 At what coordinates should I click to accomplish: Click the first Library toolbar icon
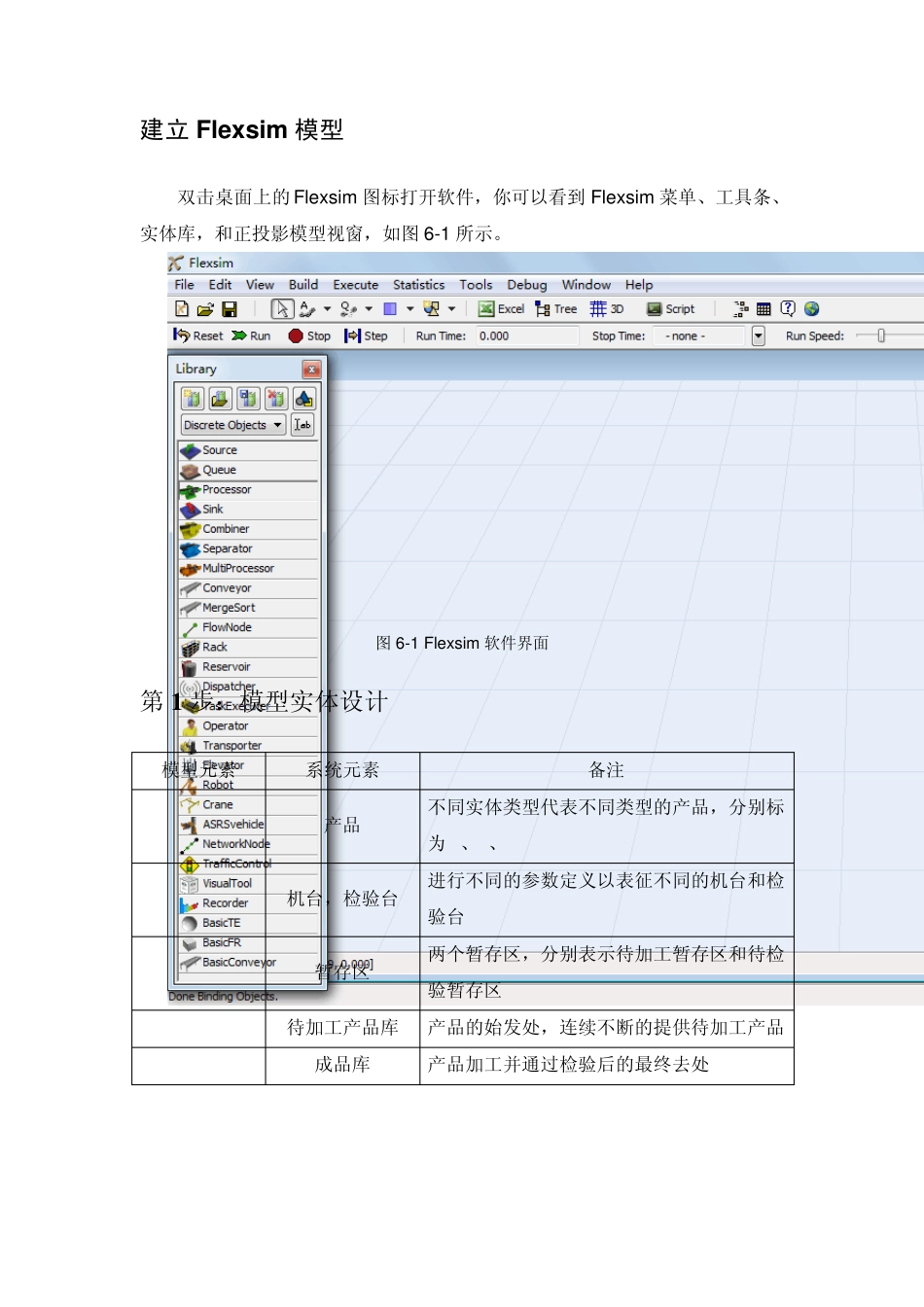[x=193, y=399]
